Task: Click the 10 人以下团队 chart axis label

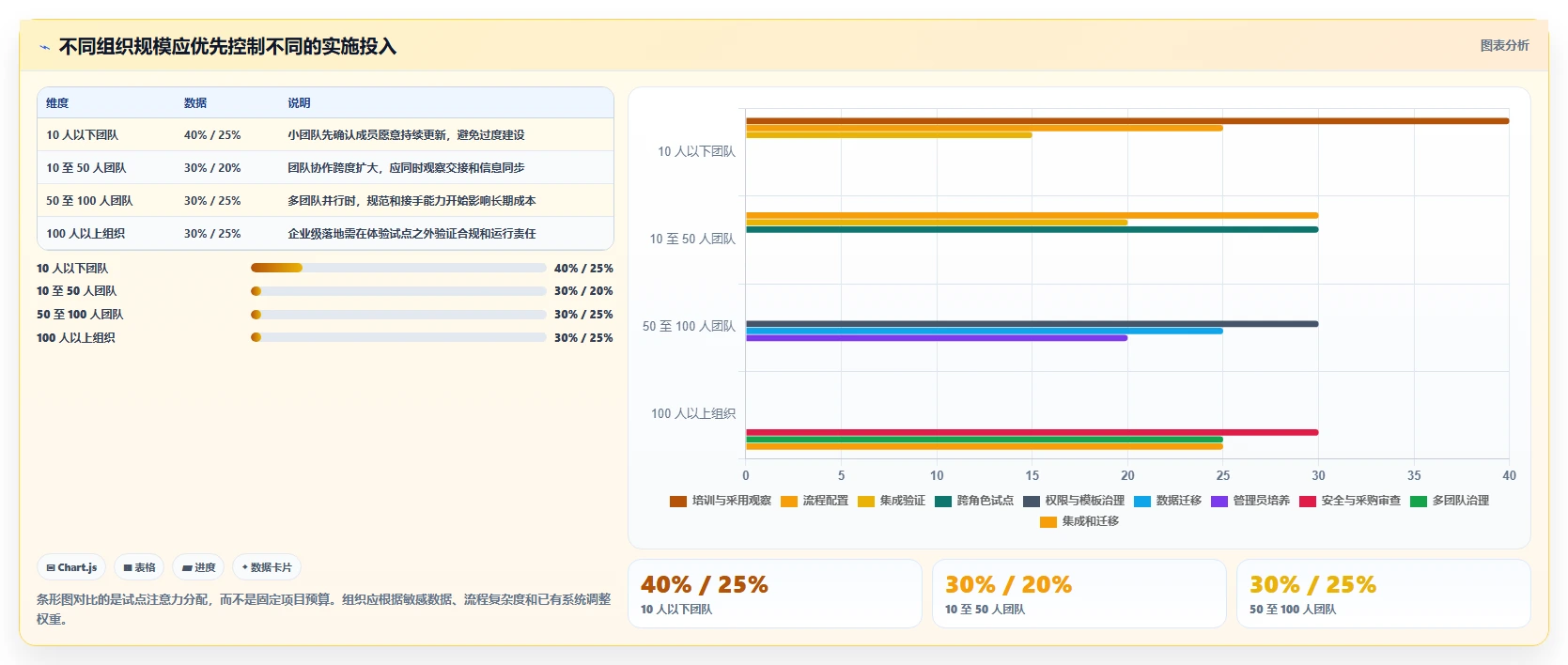Action: tap(696, 151)
